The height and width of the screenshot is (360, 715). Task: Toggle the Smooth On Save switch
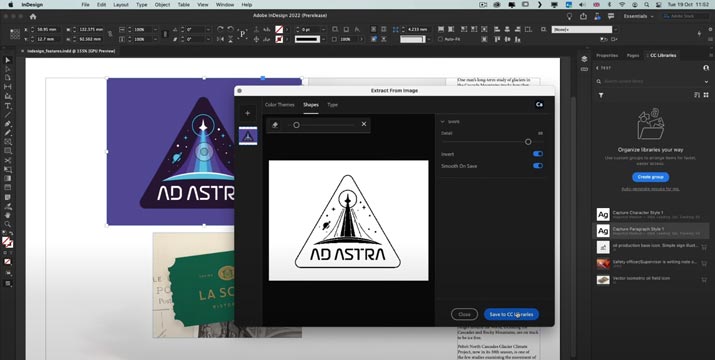[x=538, y=166]
